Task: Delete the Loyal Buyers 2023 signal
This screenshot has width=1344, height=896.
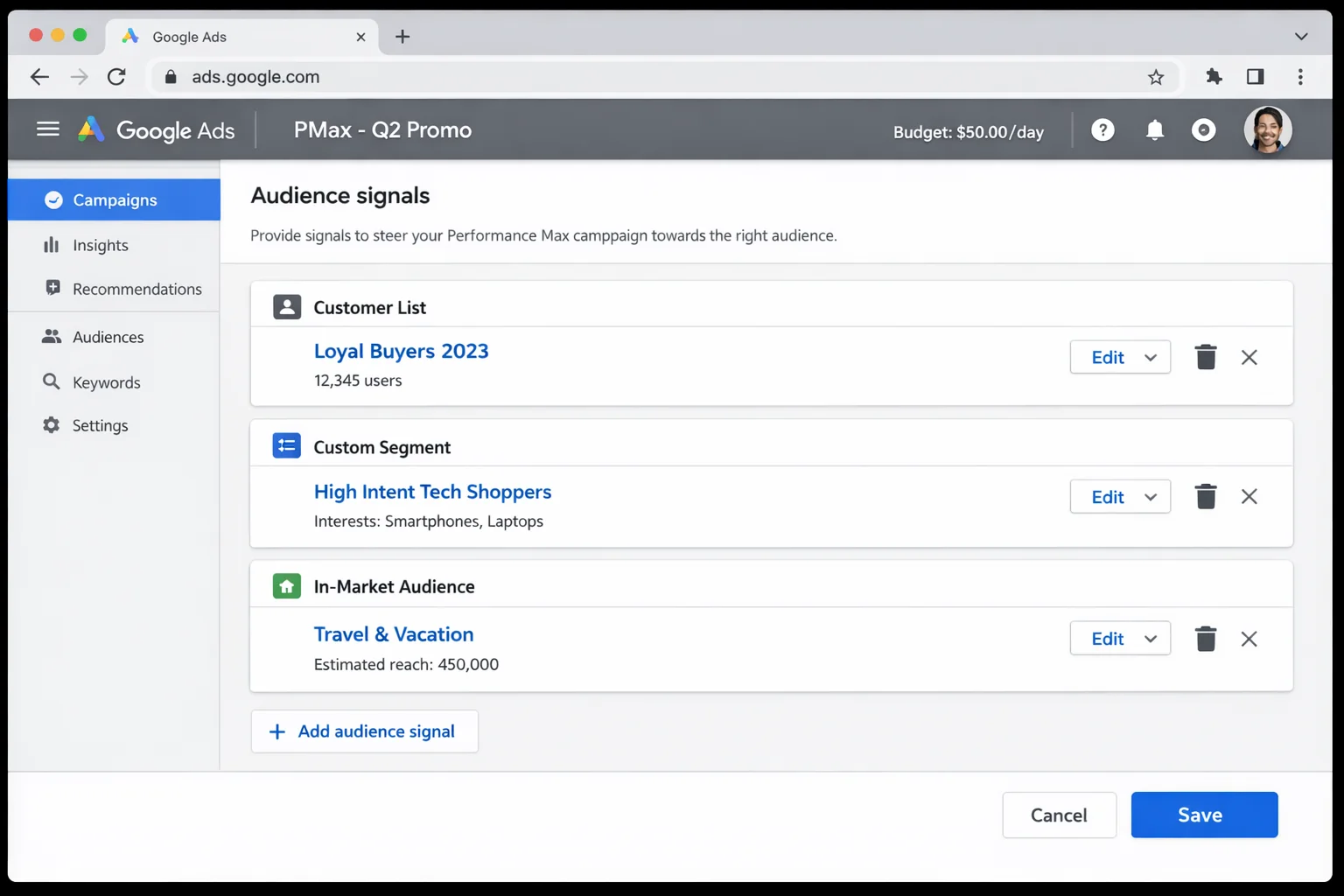Action: coord(1206,357)
